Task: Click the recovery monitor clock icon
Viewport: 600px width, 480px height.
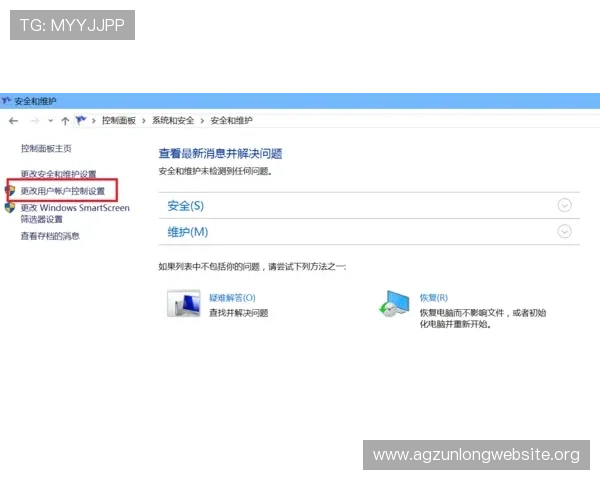Action: [394, 304]
